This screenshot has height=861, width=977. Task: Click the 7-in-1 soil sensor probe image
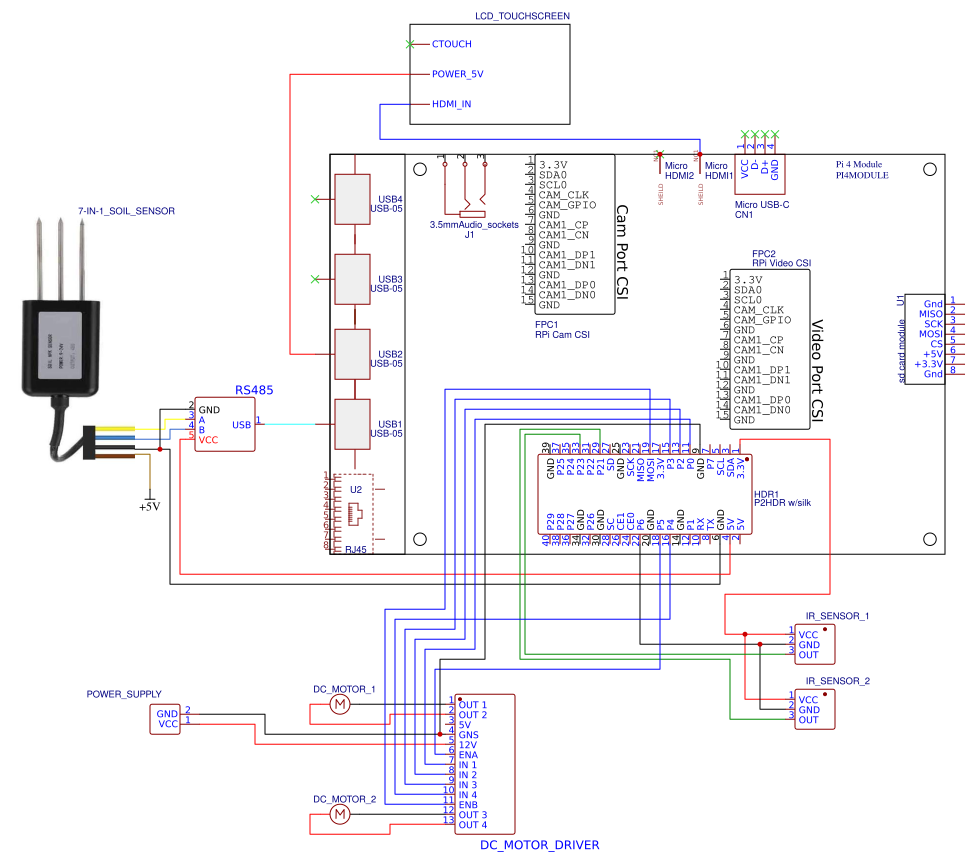pos(61,340)
